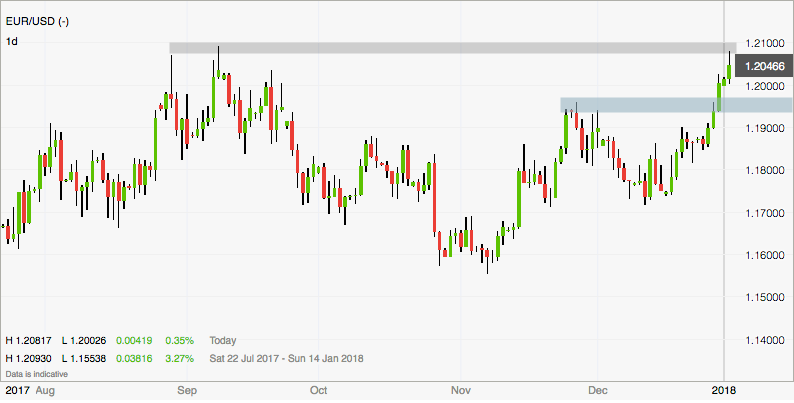
Task: Click the Today label
Action: [x=223, y=341]
